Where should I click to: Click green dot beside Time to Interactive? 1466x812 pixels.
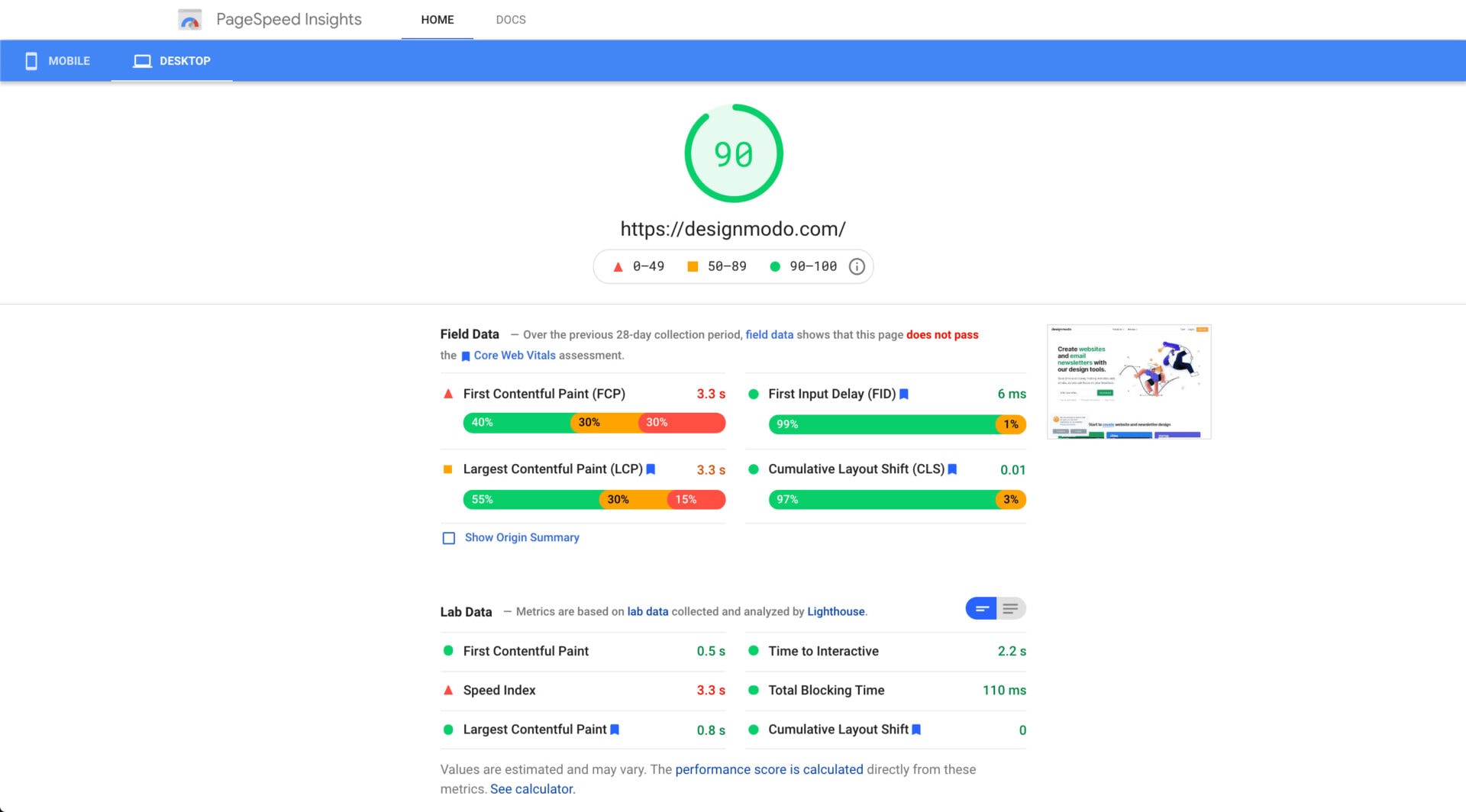pyautogui.click(x=754, y=651)
